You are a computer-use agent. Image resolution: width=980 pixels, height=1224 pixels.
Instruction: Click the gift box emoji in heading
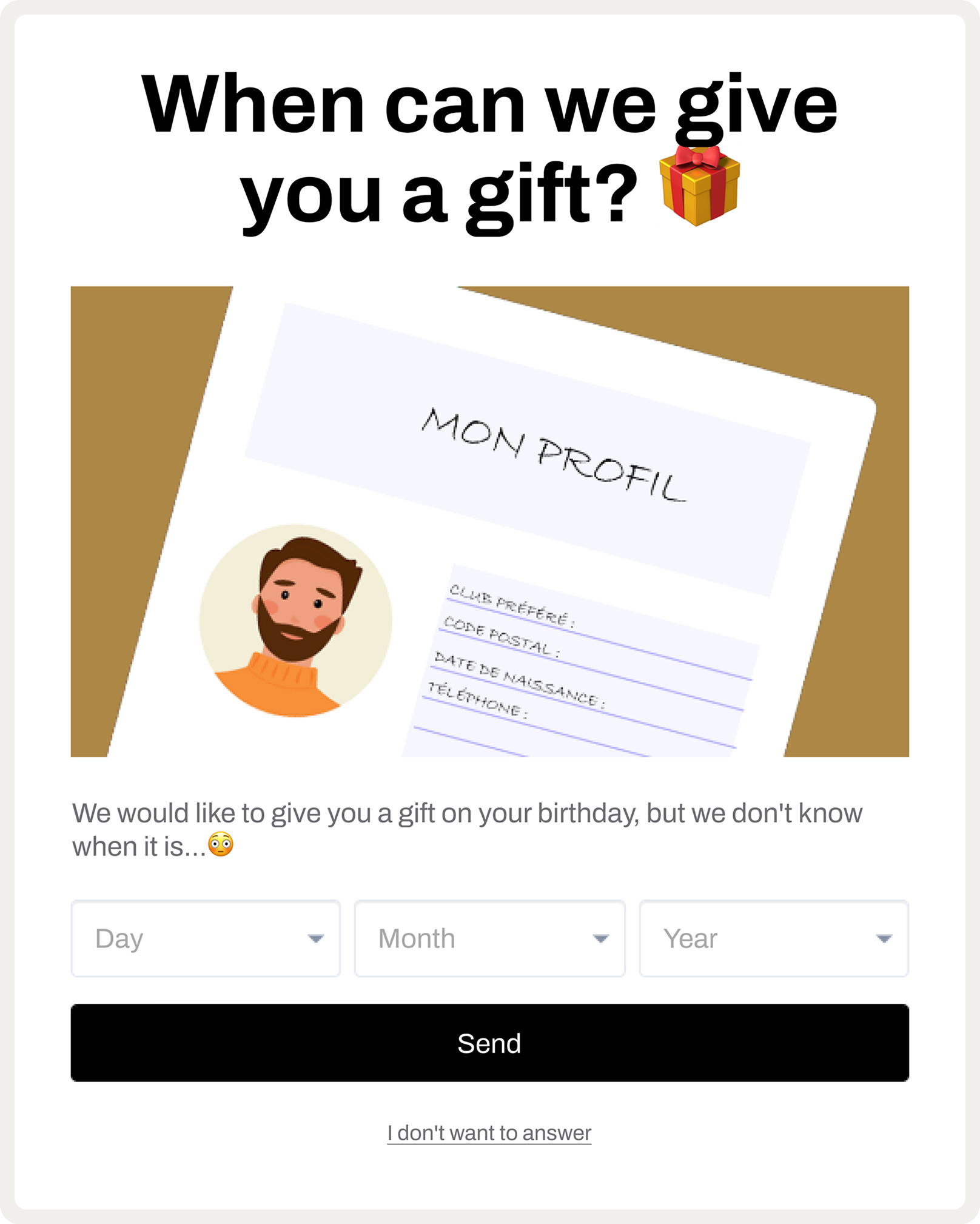[699, 186]
